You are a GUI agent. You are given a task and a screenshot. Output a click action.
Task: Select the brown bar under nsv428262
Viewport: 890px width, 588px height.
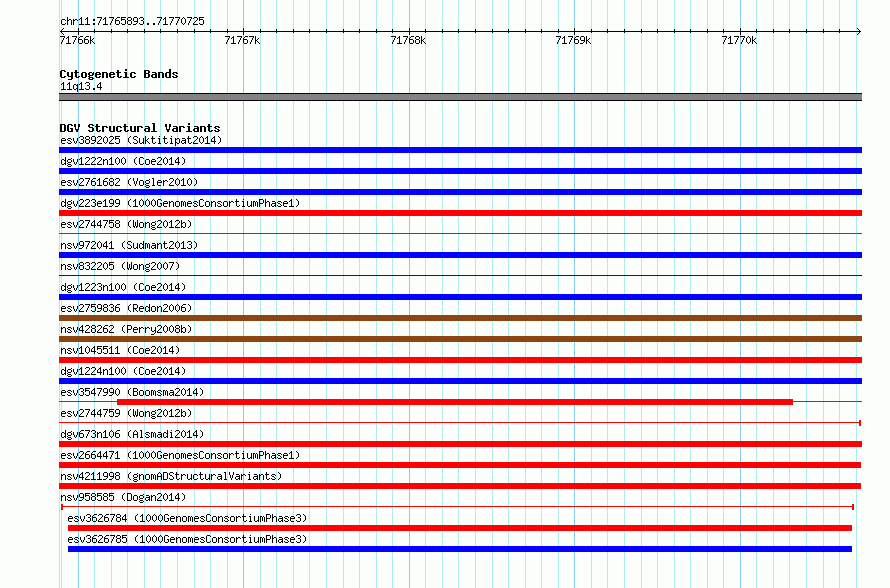coord(460,339)
